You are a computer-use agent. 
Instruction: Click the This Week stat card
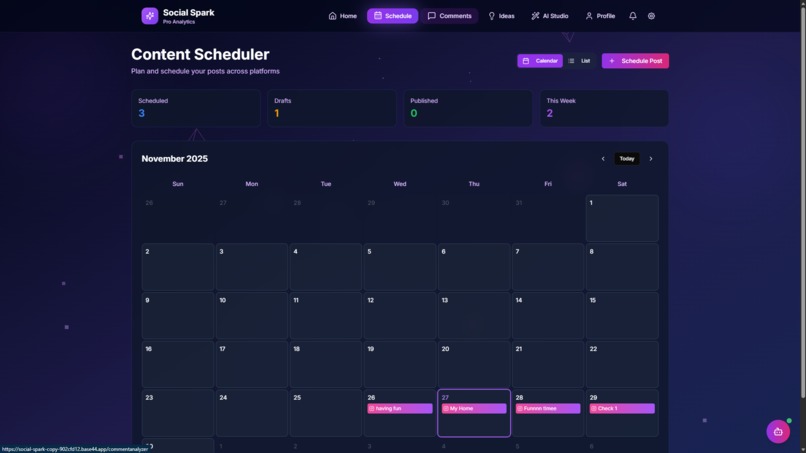tap(604, 108)
